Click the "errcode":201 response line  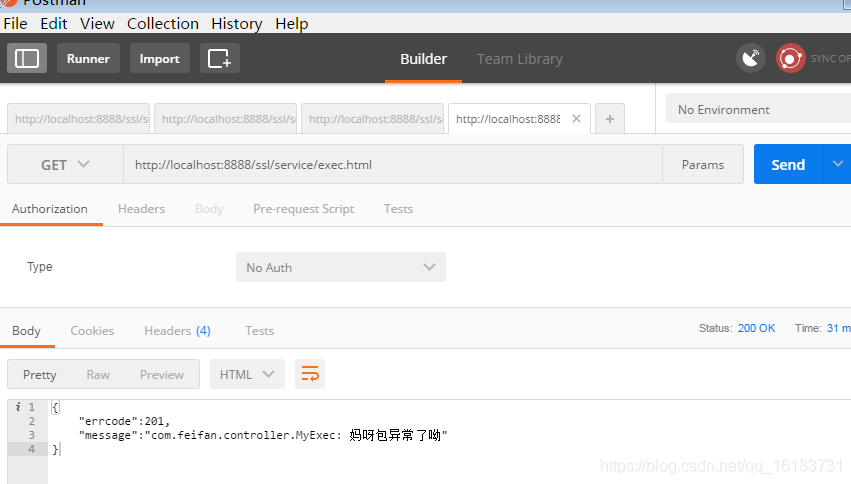[124, 421]
